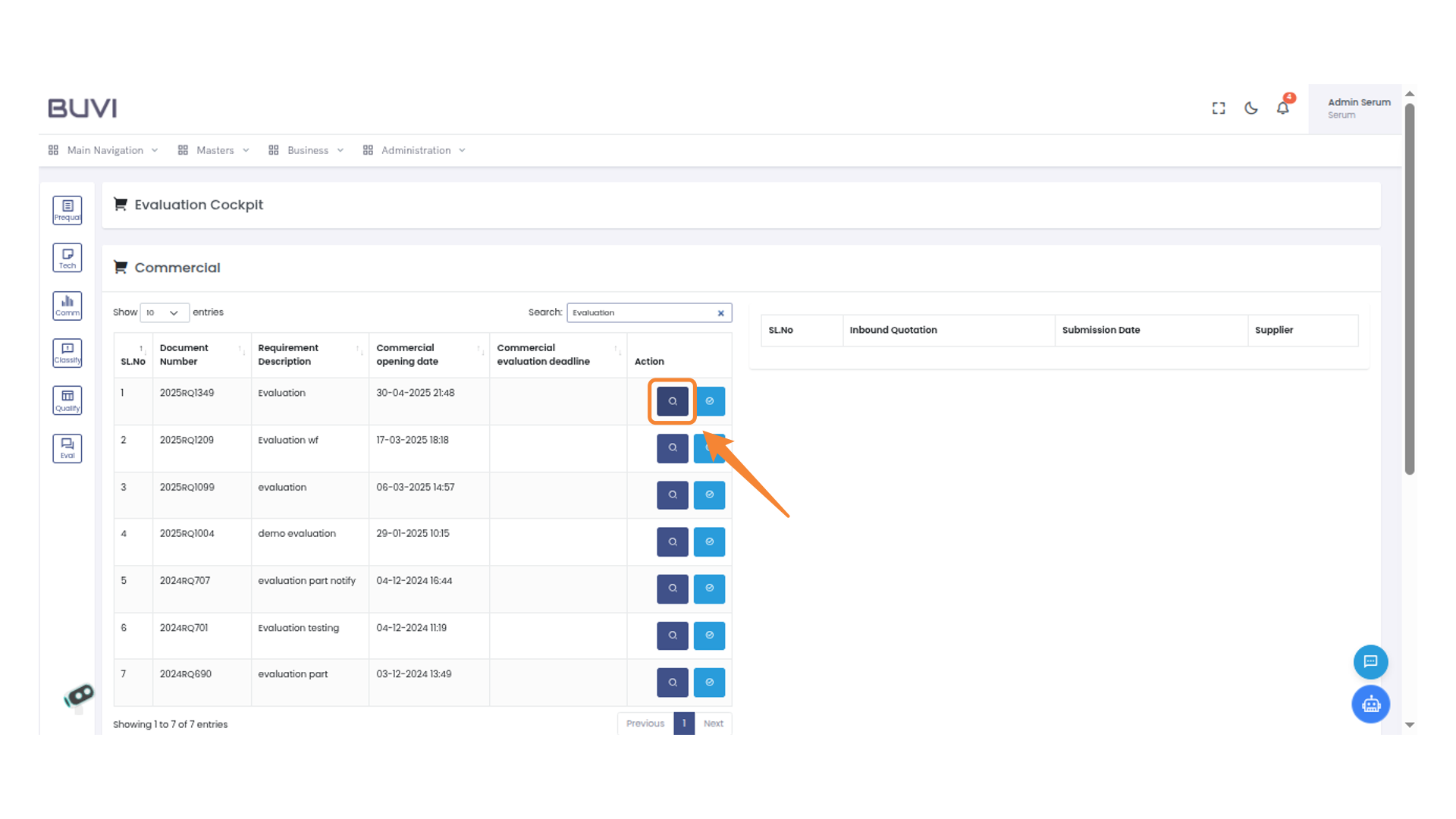This screenshot has width=1456, height=819.
Task: Enter fullscreen mode via expand icon
Action: tap(1219, 108)
